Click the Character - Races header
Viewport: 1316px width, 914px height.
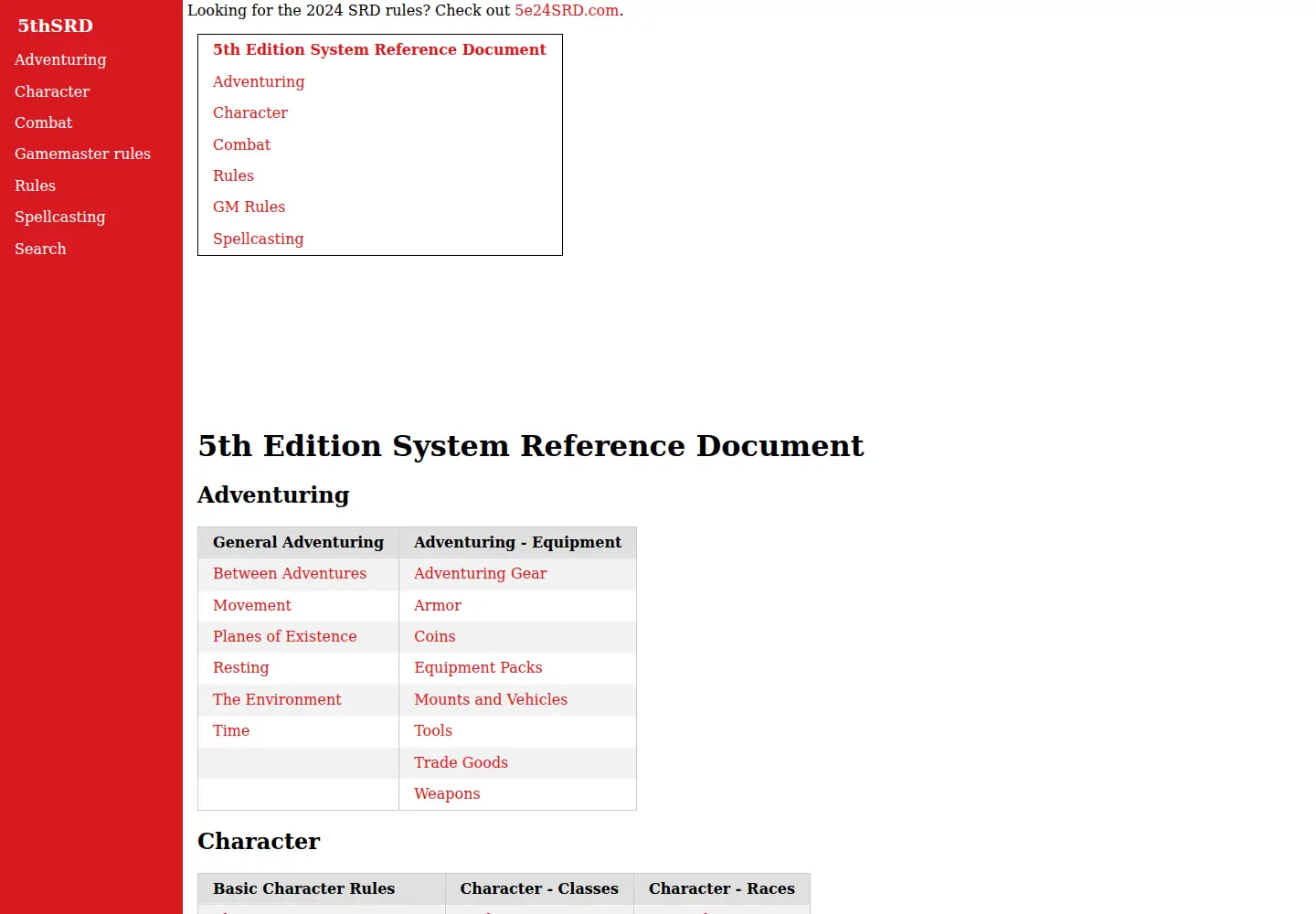[x=722, y=888]
